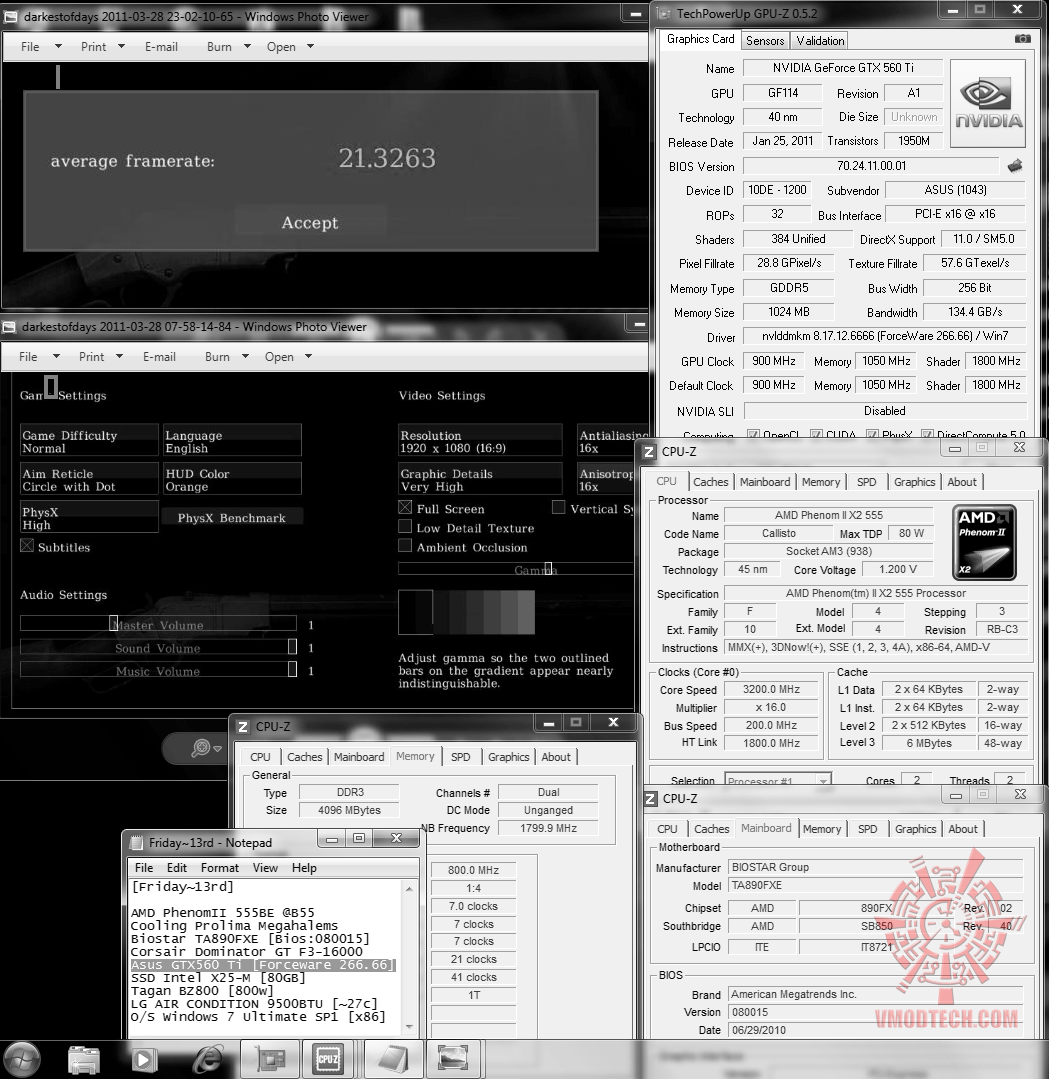Switch to GPU-Z via its taskbar icon
The image size is (1049, 1079).
coord(270,1059)
